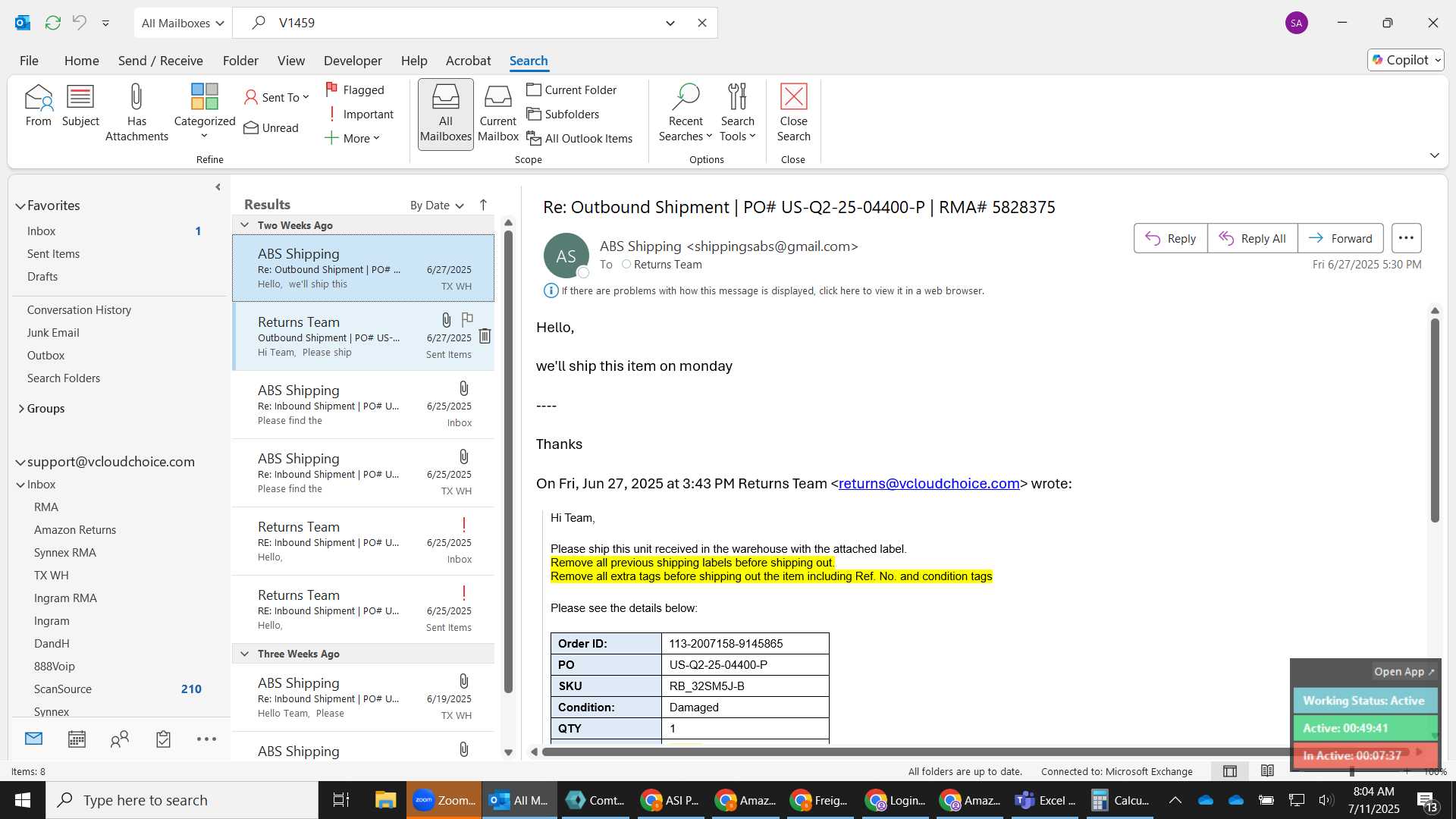
Task: Click returns@vcloudchoice.com email link
Action: pos(929,484)
